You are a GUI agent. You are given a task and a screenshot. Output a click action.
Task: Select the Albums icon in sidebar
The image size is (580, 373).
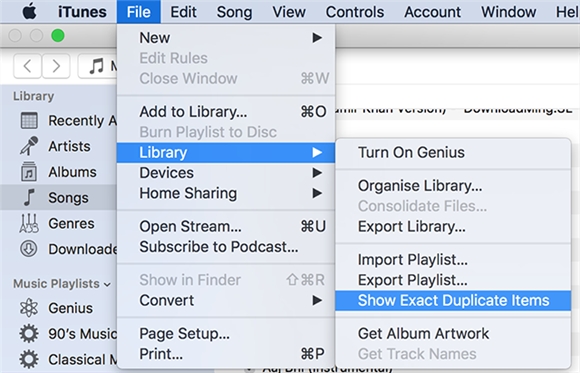[x=29, y=172]
